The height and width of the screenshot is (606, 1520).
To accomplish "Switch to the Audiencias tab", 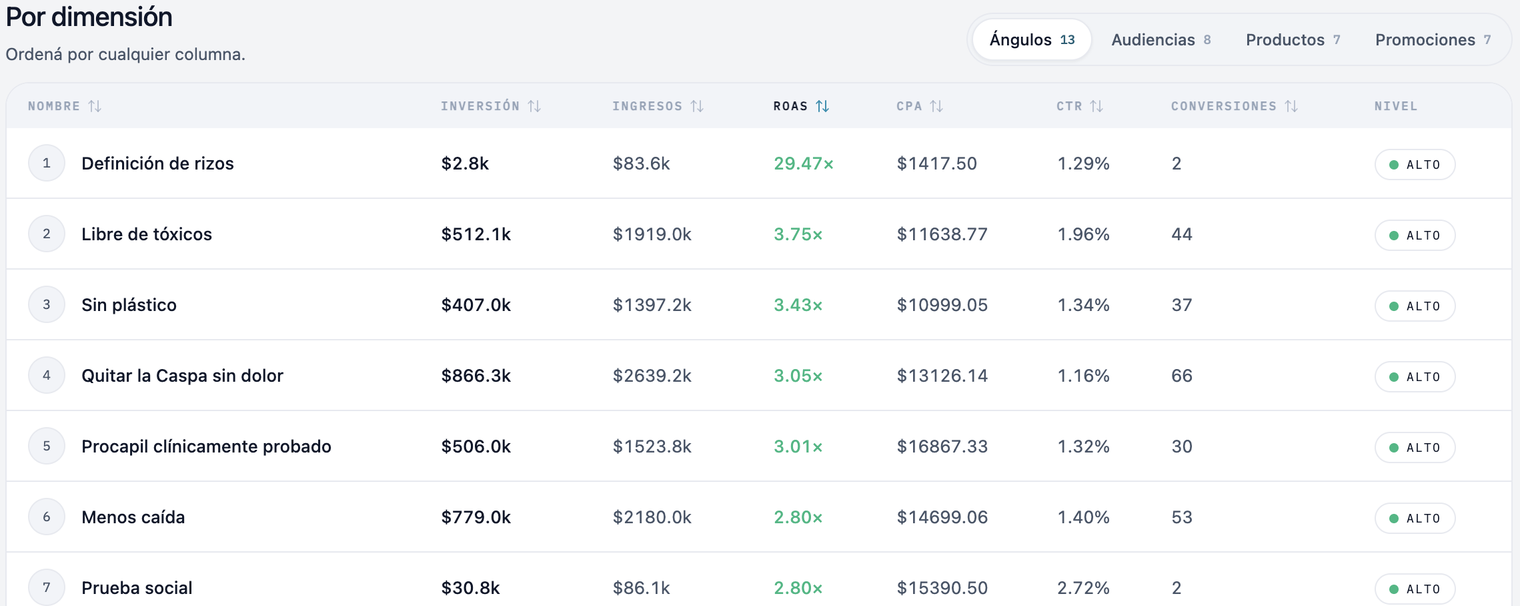I will tap(1161, 40).
